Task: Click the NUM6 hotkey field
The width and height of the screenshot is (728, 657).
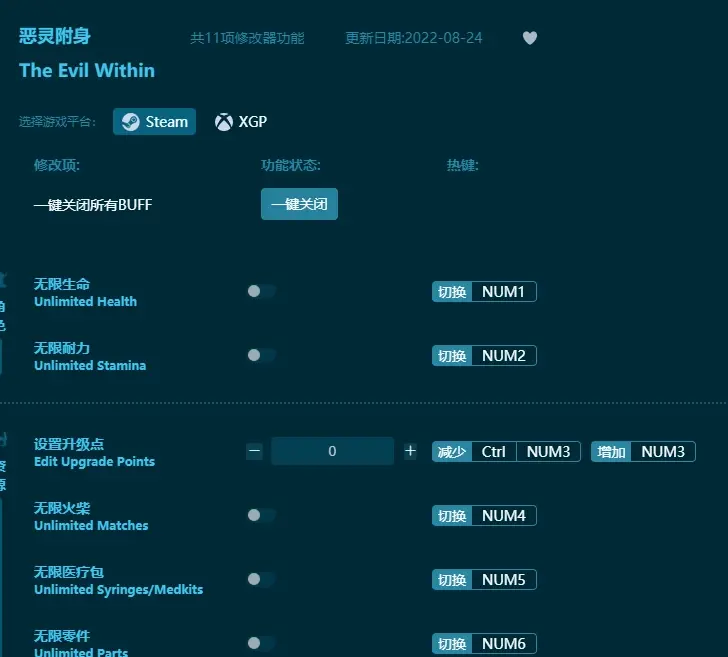Action: pyautogui.click(x=504, y=644)
